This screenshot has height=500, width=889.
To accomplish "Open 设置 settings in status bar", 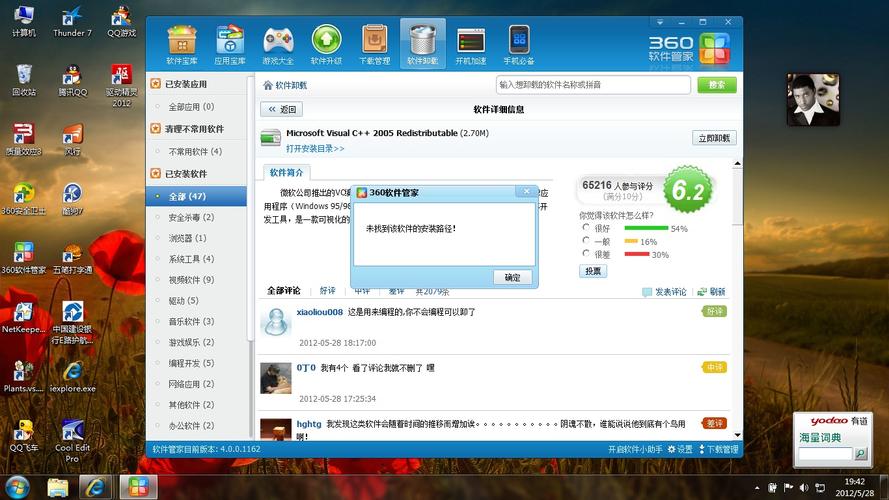I will pyautogui.click(x=680, y=449).
